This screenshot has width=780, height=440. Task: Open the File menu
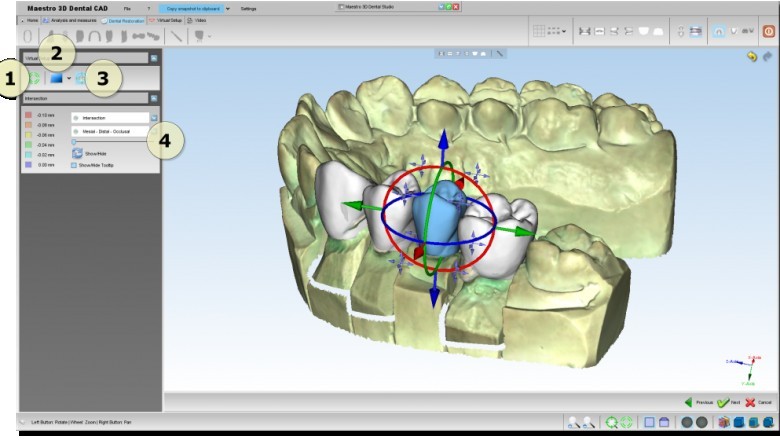pos(127,8)
